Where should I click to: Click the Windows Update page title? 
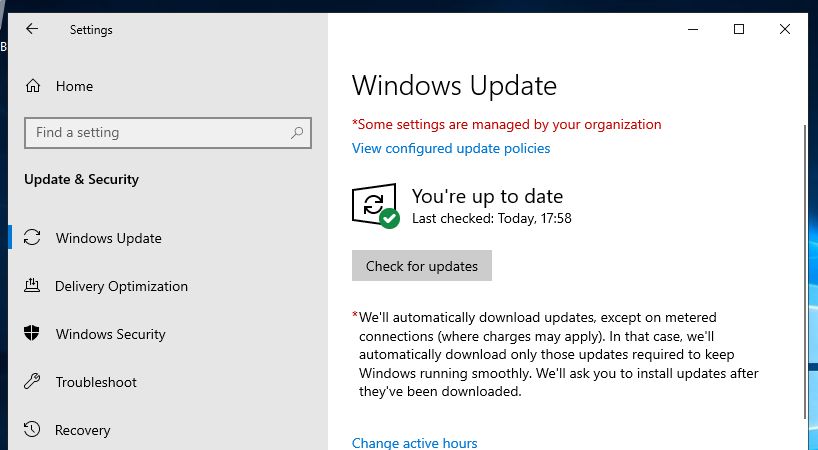(x=454, y=86)
